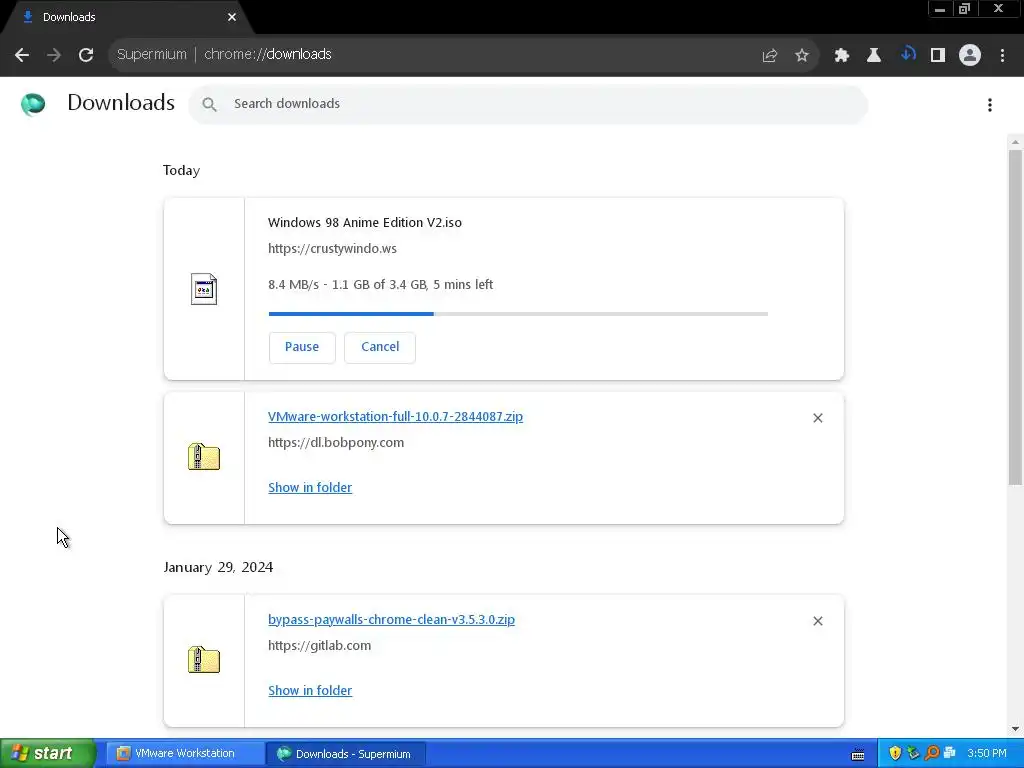Viewport: 1024px width, 768px height.
Task: Click the keyboard icon in the taskbar
Action: tap(858, 755)
